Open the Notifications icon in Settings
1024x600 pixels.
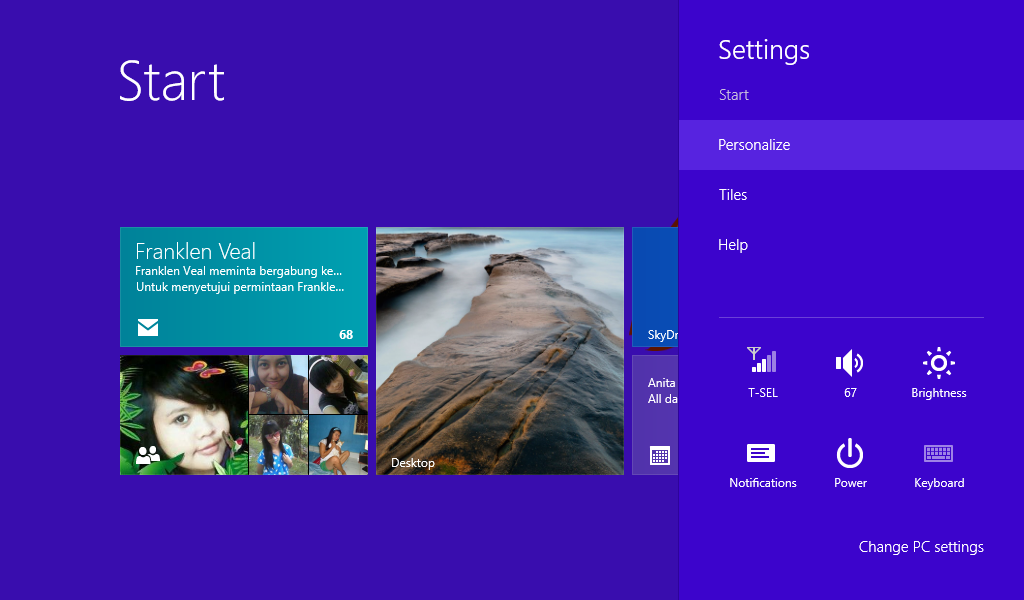point(761,452)
